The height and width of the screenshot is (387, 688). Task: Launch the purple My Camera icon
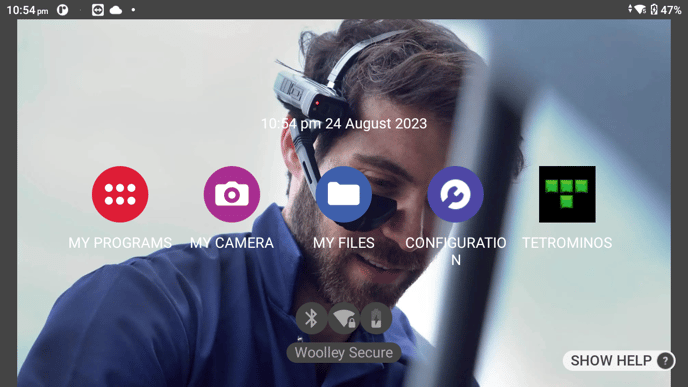point(232,194)
